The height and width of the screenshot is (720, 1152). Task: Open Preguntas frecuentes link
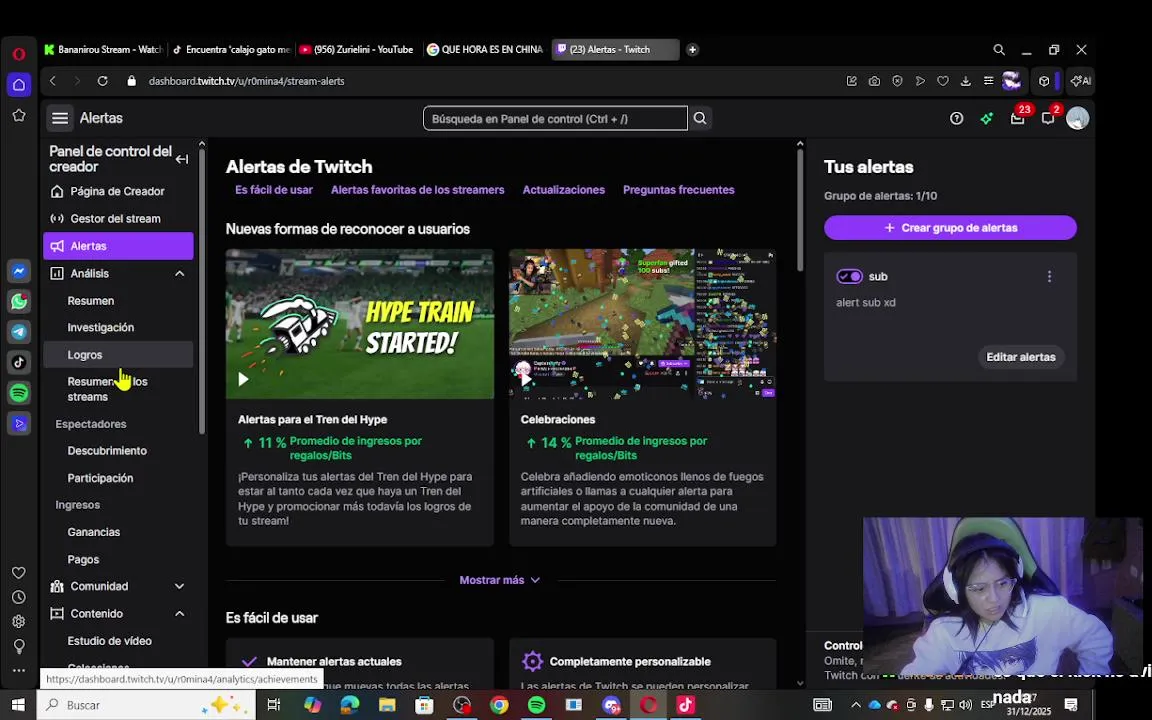click(679, 190)
